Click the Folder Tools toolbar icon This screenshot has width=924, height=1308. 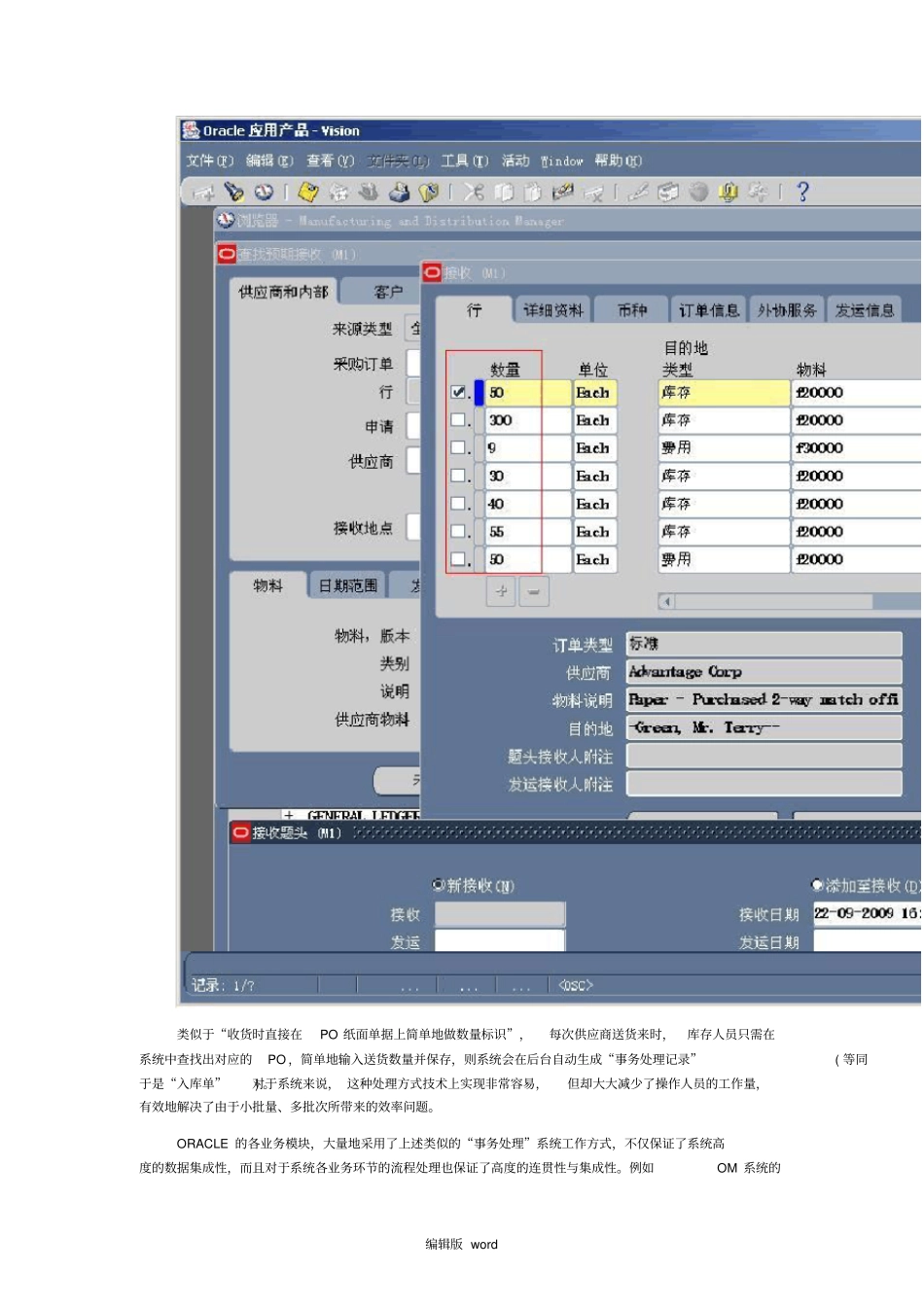[758, 192]
